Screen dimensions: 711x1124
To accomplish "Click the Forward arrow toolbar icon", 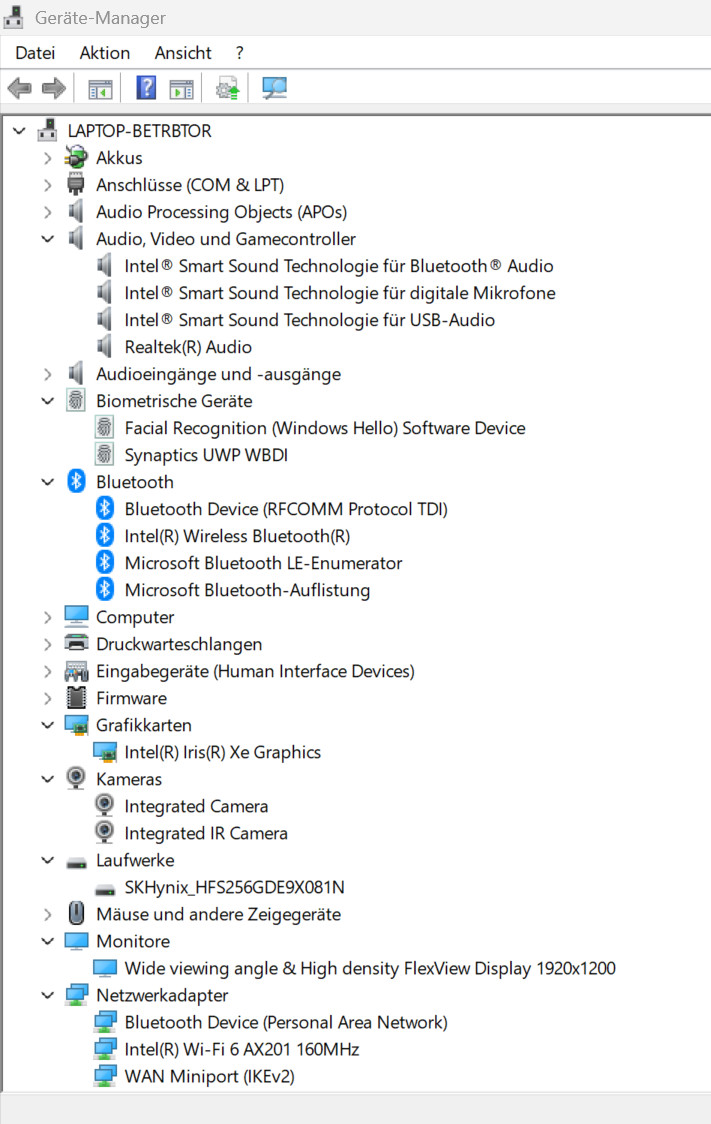I will (54, 88).
